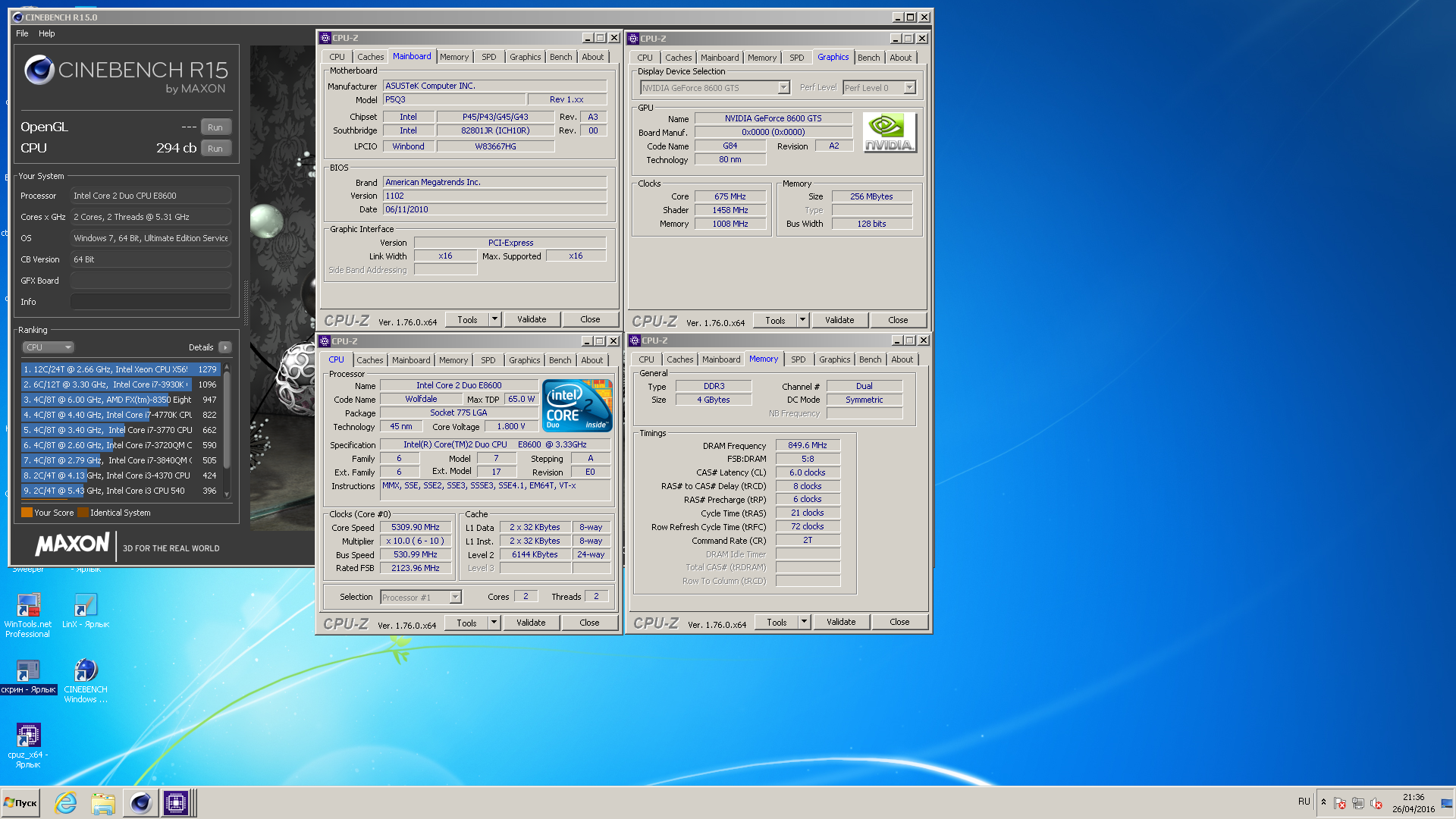The height and width of the screenshot is (819, 1456).
Task: Click Tools button in CPU window
Action: point(466,623)
